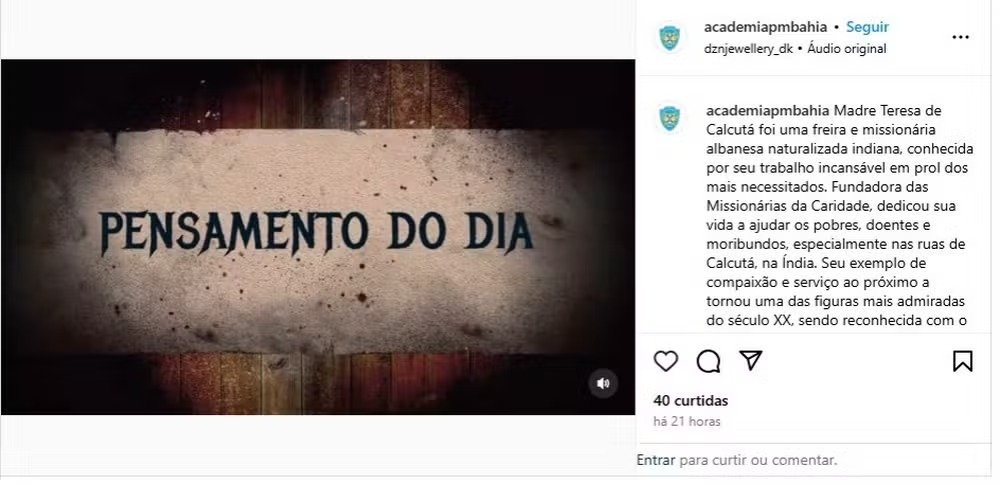Click the há 21 horas timestamp
Screen dimensions: 1000x484
[x=687, y=422]
